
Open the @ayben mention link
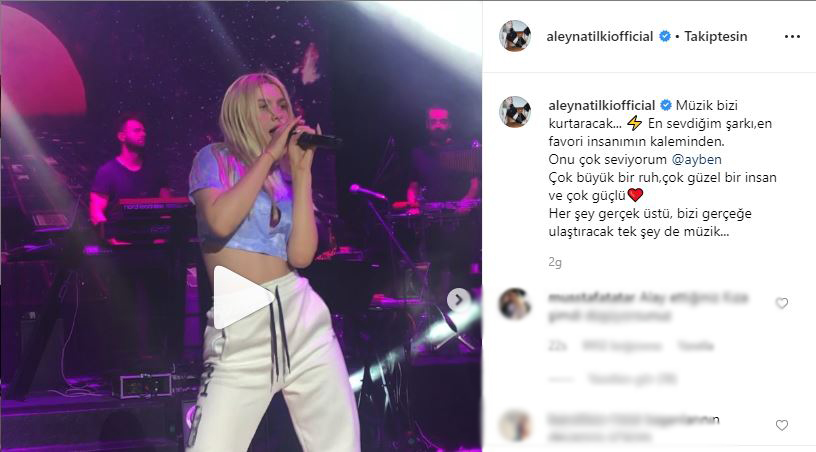pyautogui.click(x=697, y=160)
